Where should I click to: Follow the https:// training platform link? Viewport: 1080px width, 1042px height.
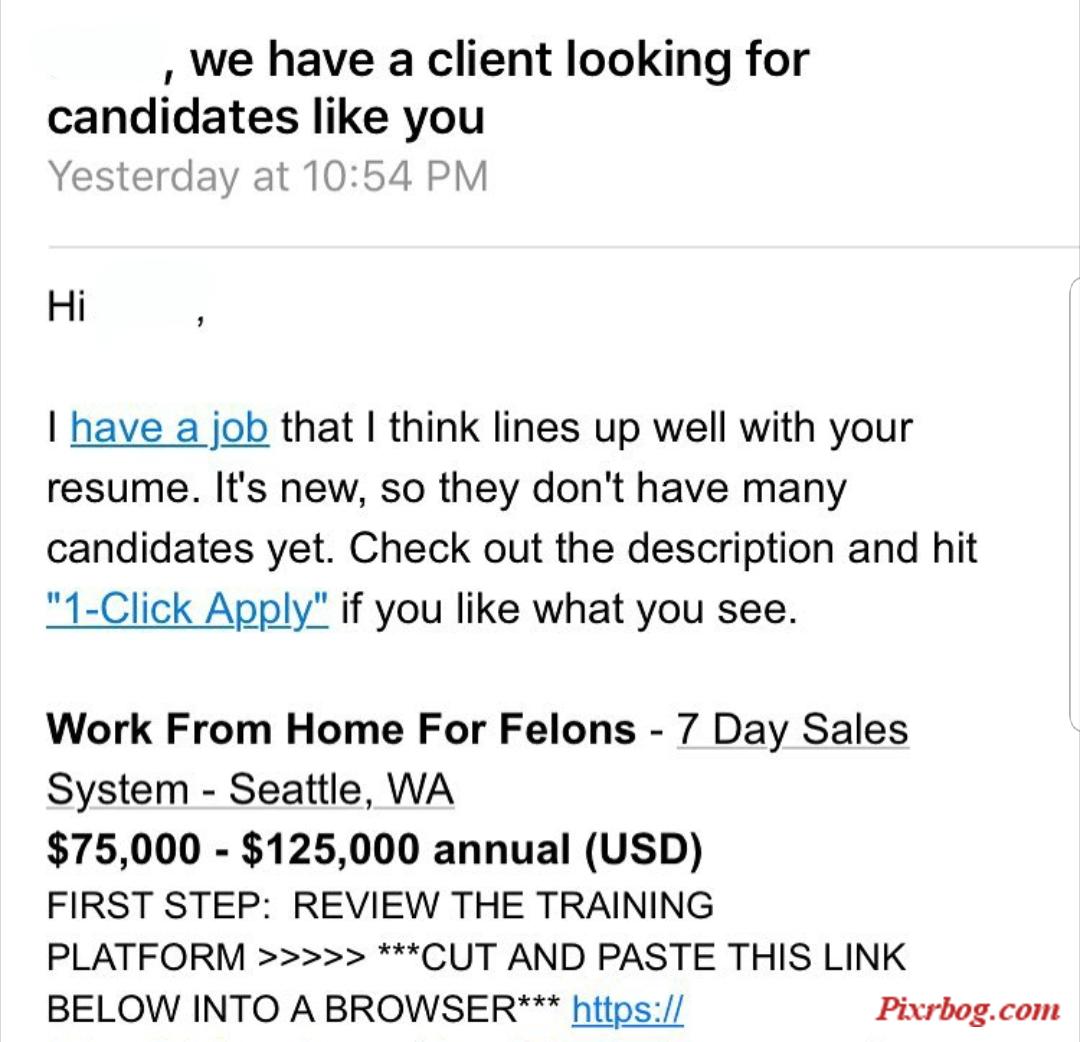pos(627,1010)
